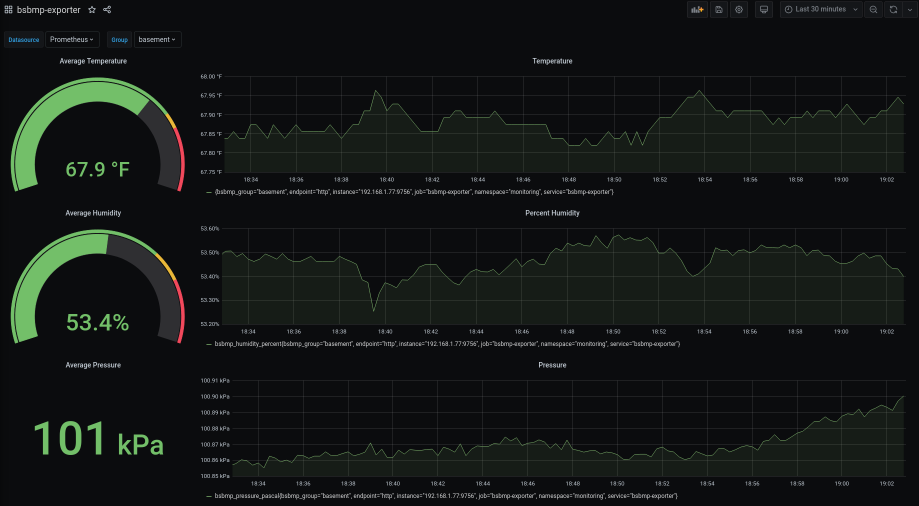Click the 53.4% gauge value
Screen dimensions: 919x506
(97, 322)
